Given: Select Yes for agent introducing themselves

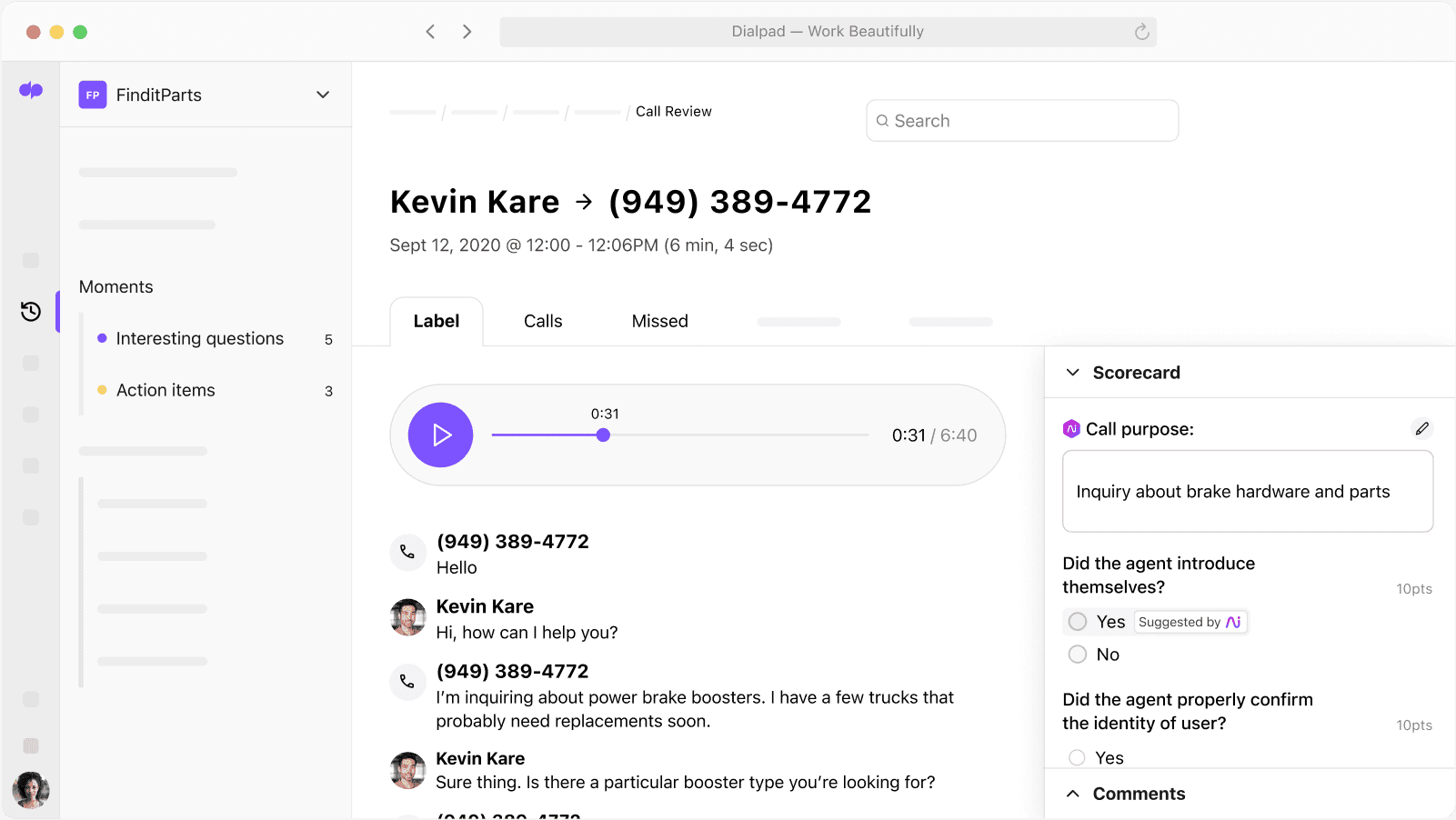Looking at the screenshot, I should (x=1077, y=622).
